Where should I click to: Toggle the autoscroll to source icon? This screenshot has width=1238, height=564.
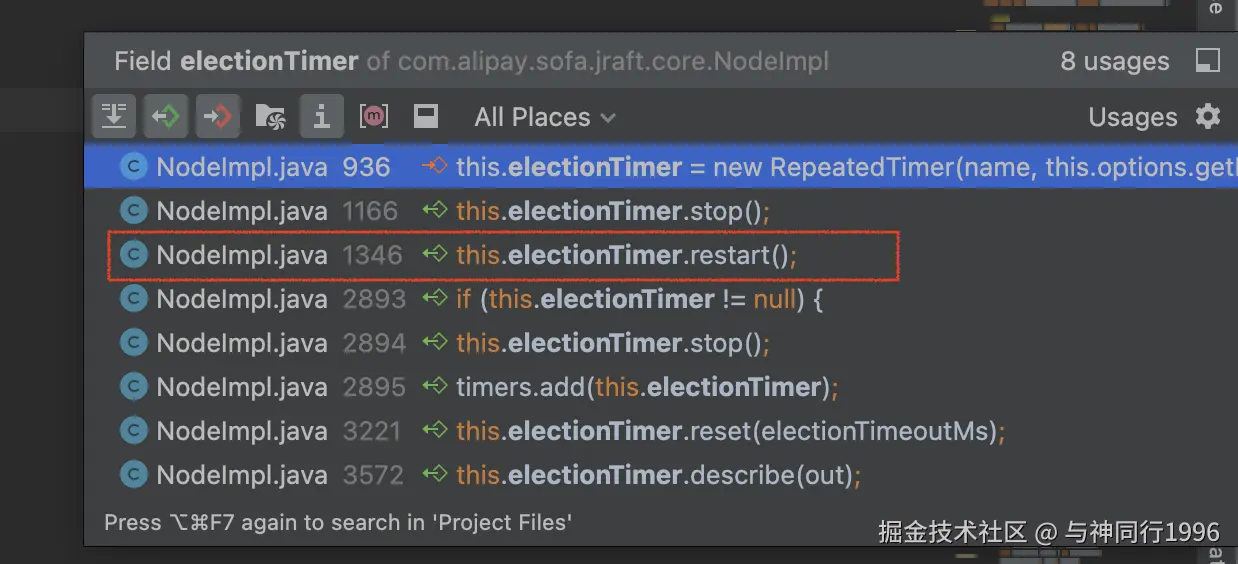(x=114, y=117)
